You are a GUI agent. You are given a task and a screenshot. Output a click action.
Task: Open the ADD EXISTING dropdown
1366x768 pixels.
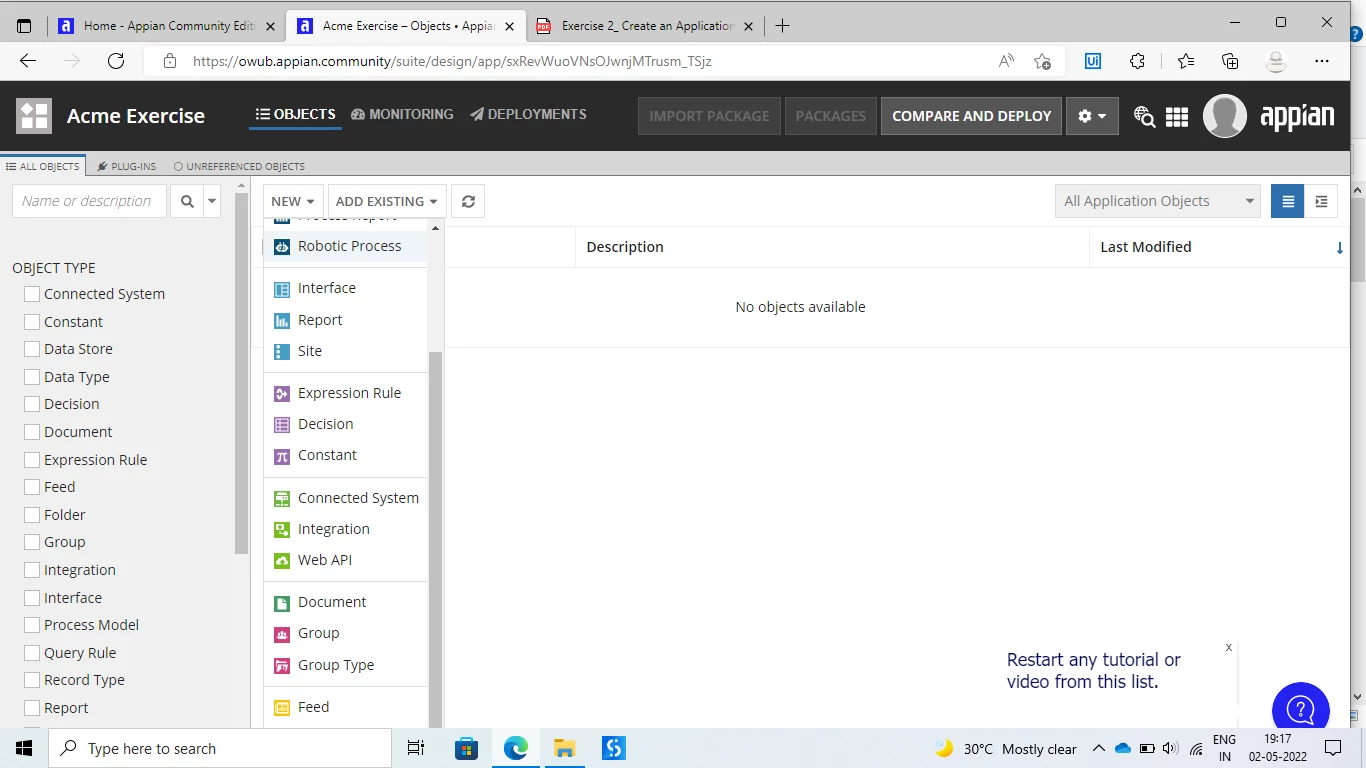click(386, 201)
